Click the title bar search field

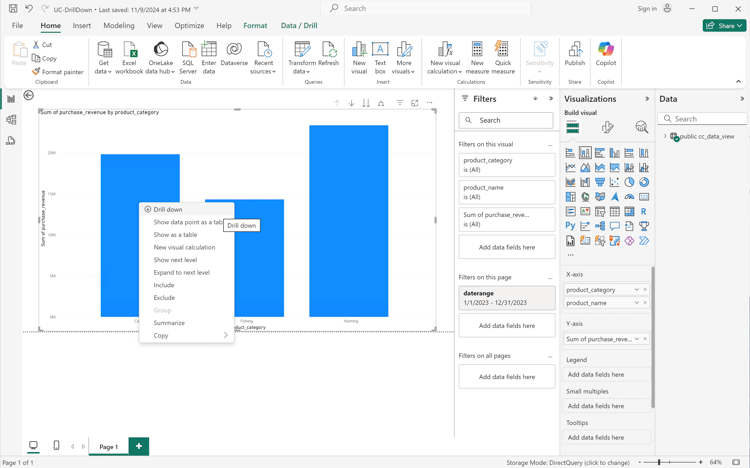(x=426, y=8)
